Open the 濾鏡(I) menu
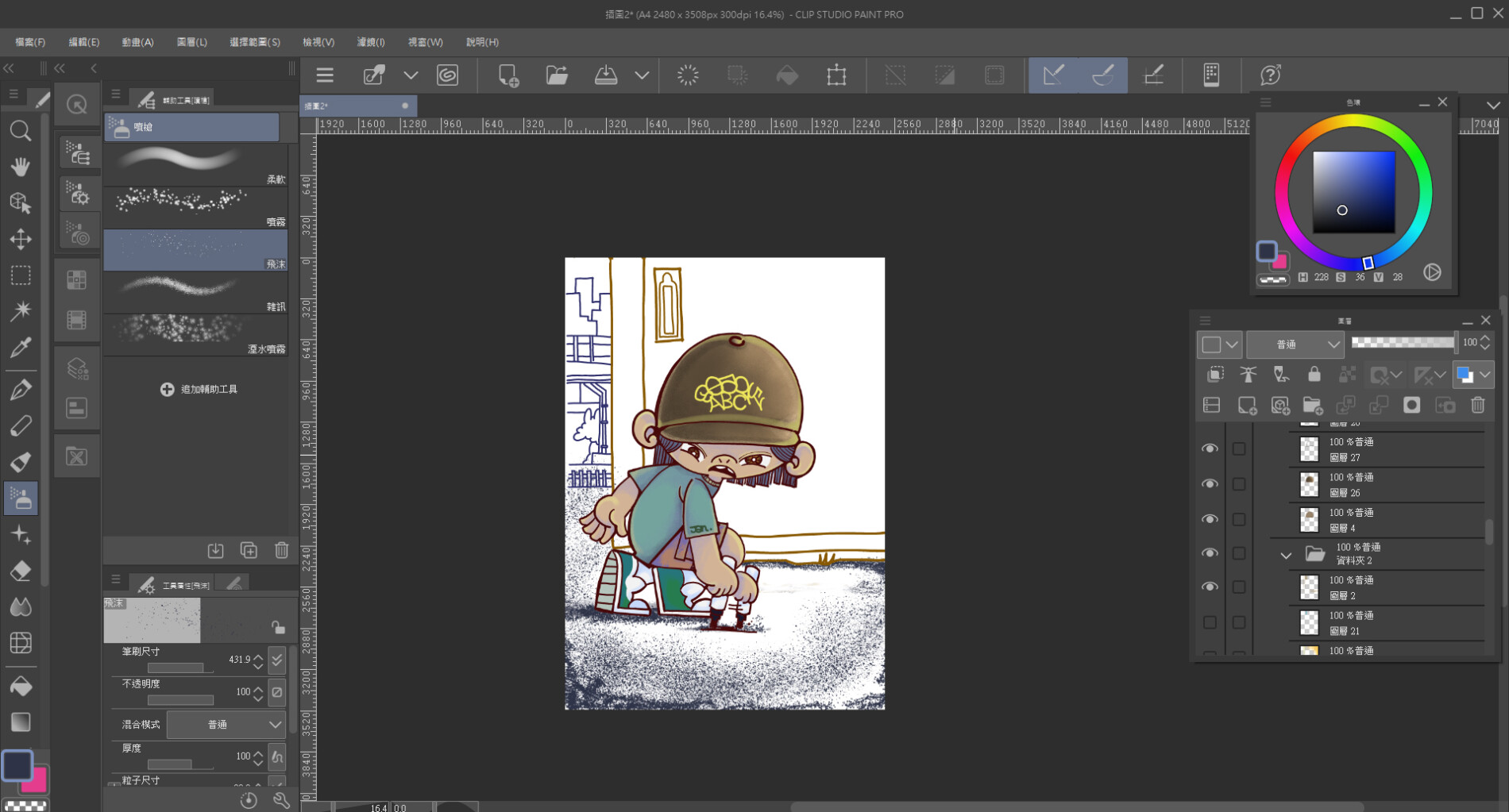1509x812 pixels. [370, 42]
